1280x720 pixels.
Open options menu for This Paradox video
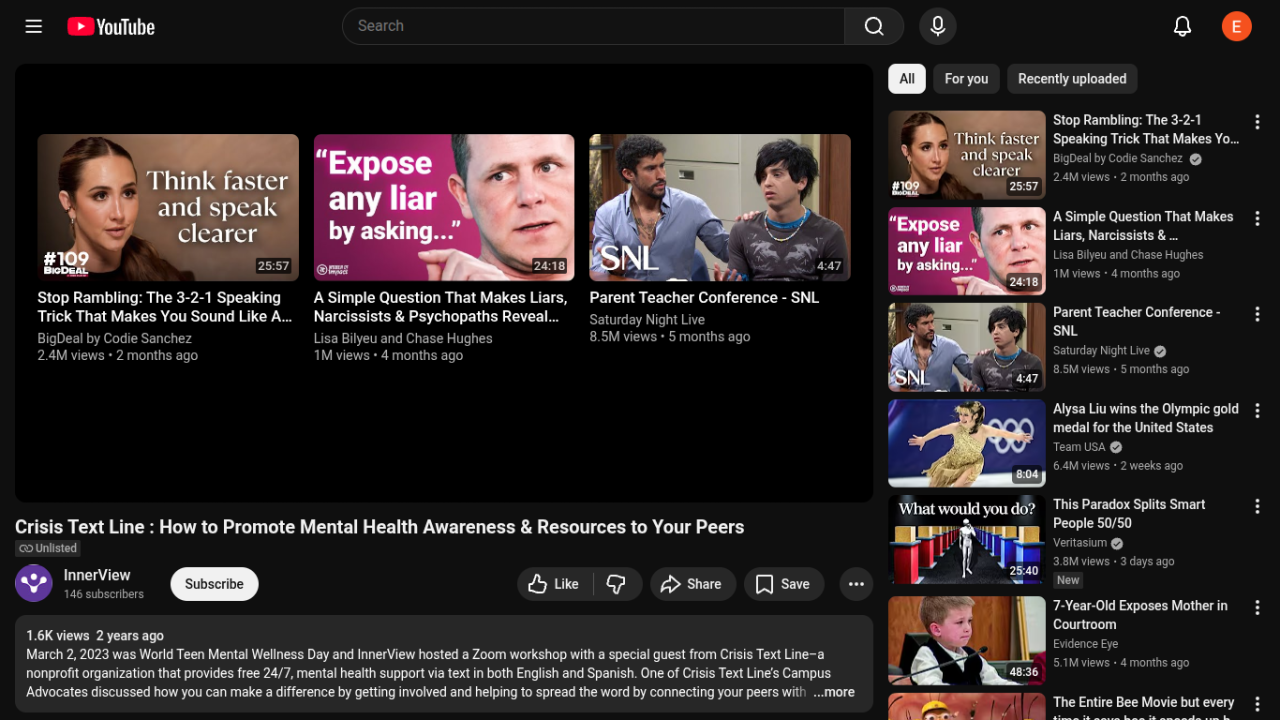click(1258, 506)
